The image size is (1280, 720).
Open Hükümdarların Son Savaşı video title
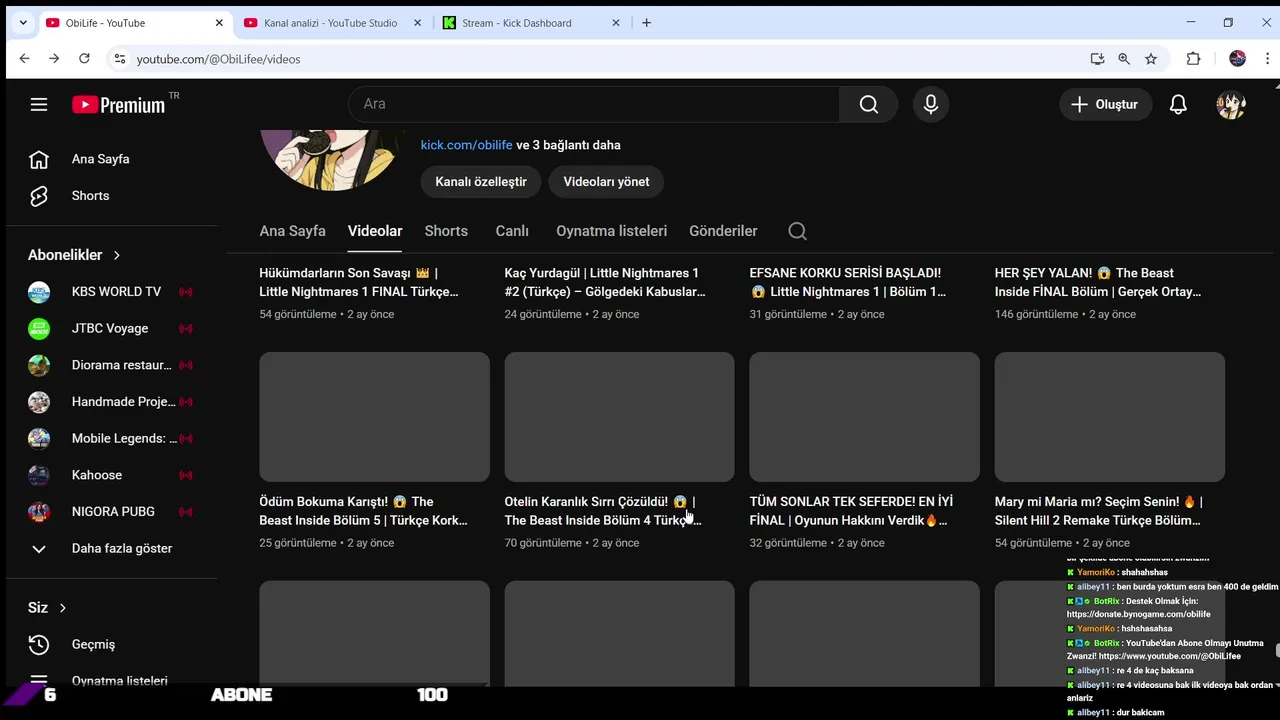(359, 282)
